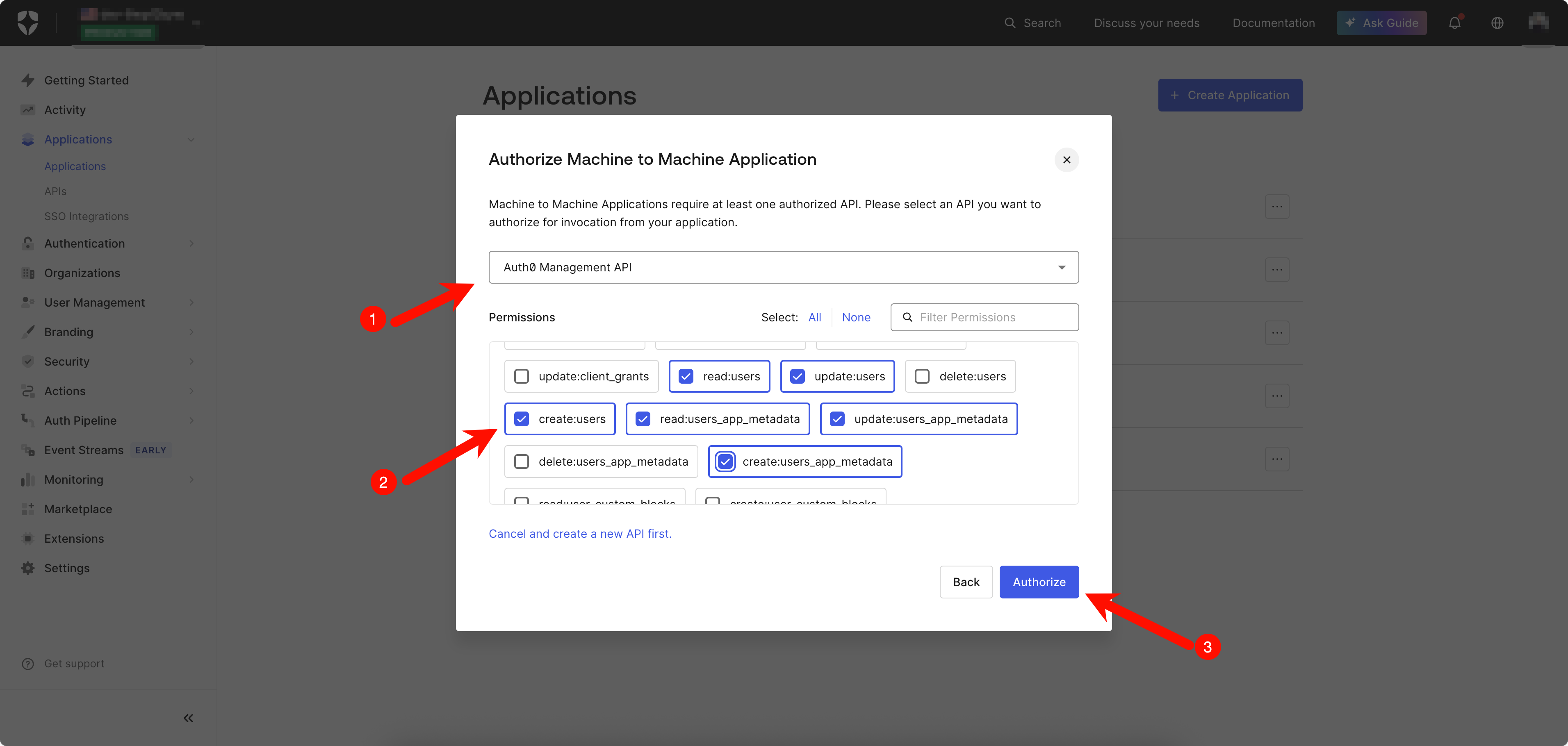Close the Authorize dialog with X
This screenshot has height=746, width=1568.
(1067, 160)
